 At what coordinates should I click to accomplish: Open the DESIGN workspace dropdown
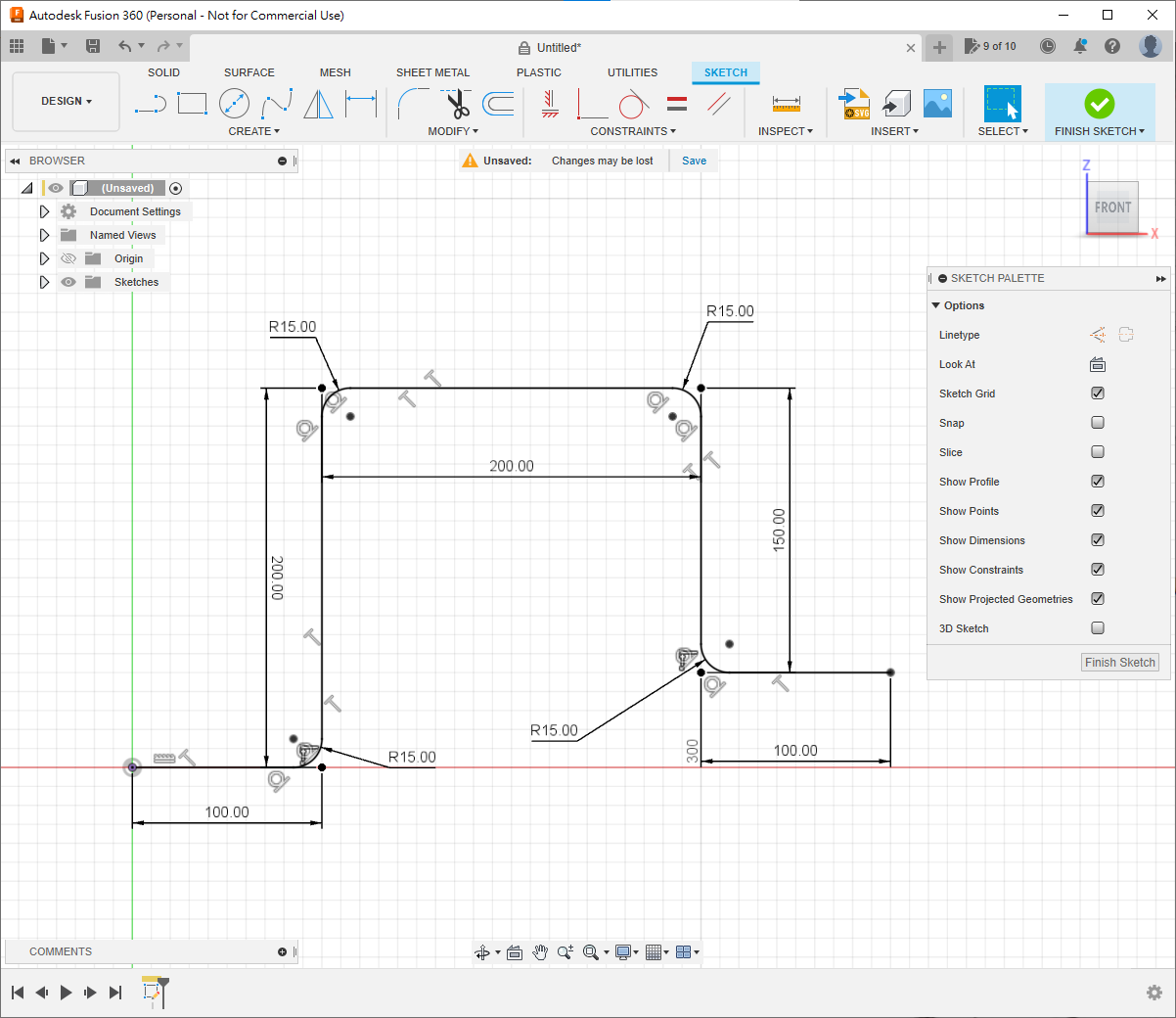click(67, 102)
